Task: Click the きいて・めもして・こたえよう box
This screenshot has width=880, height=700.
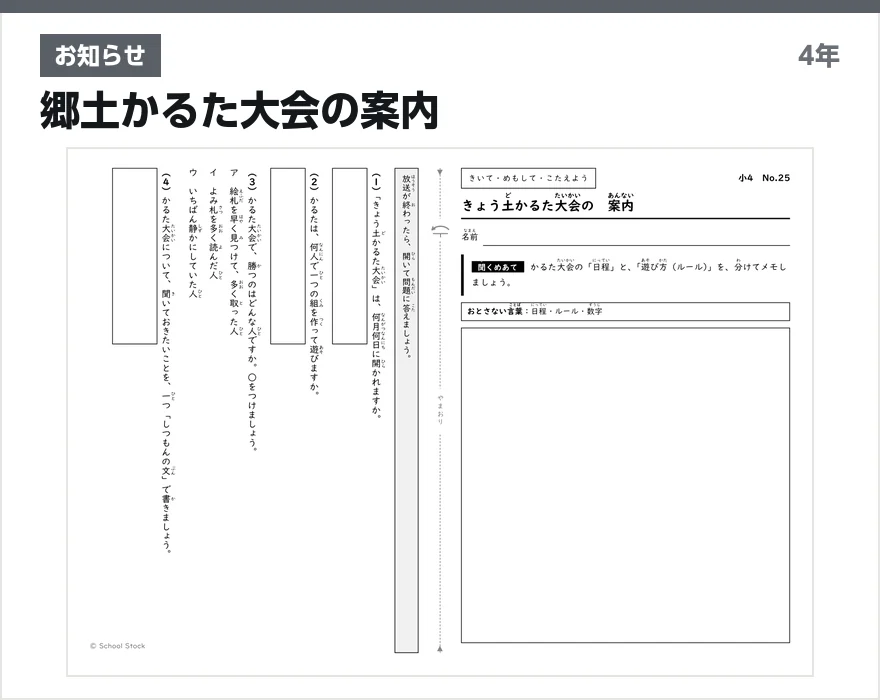Action: click(528, 178)
